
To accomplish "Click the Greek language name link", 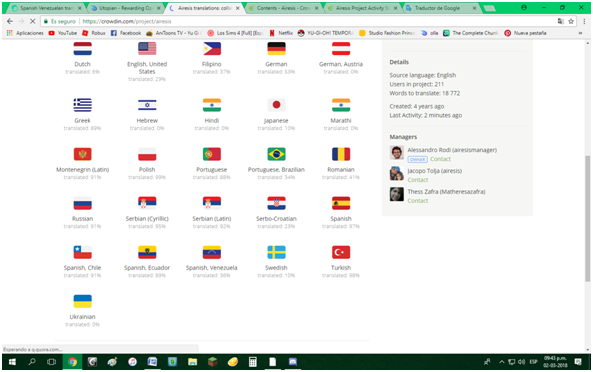I will [82, 121].
